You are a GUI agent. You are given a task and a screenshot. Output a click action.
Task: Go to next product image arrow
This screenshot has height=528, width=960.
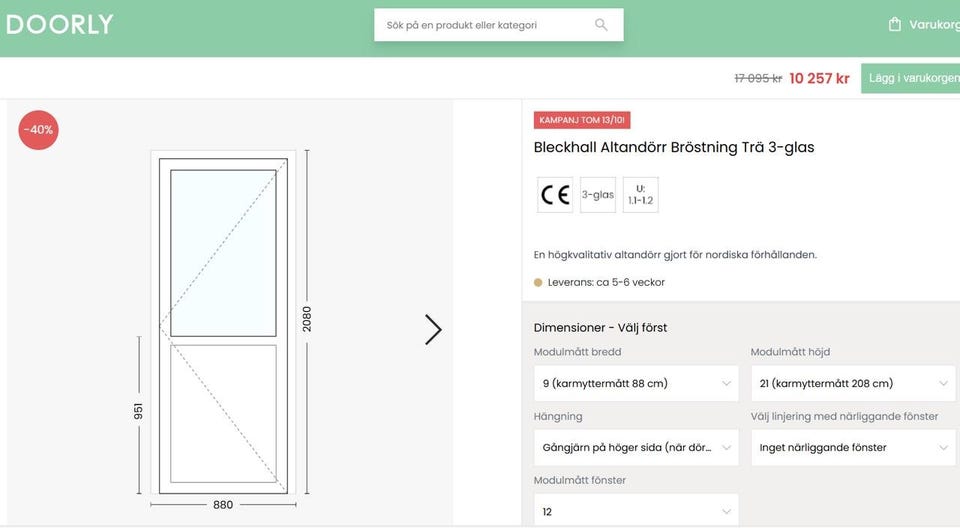point(433,330)
